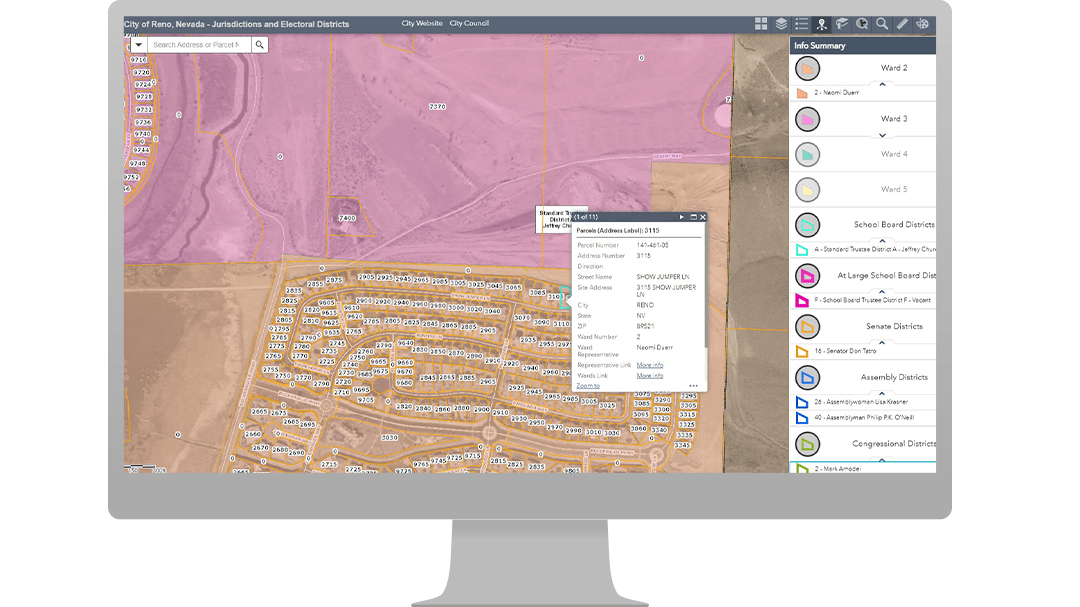1080x607 pixels.
Task: Select the 2 - Naomi Duerr result row
Action: pos(863,92)
